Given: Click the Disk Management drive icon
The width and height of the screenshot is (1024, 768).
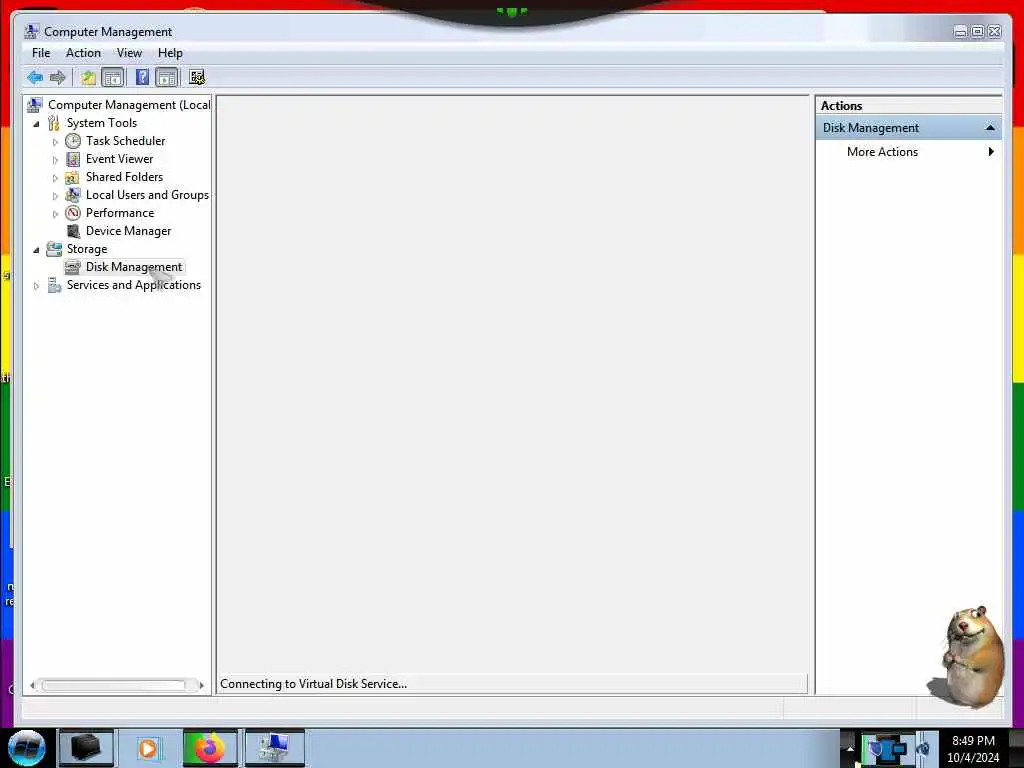Looking at the screenshot, I should click(73, 267).
